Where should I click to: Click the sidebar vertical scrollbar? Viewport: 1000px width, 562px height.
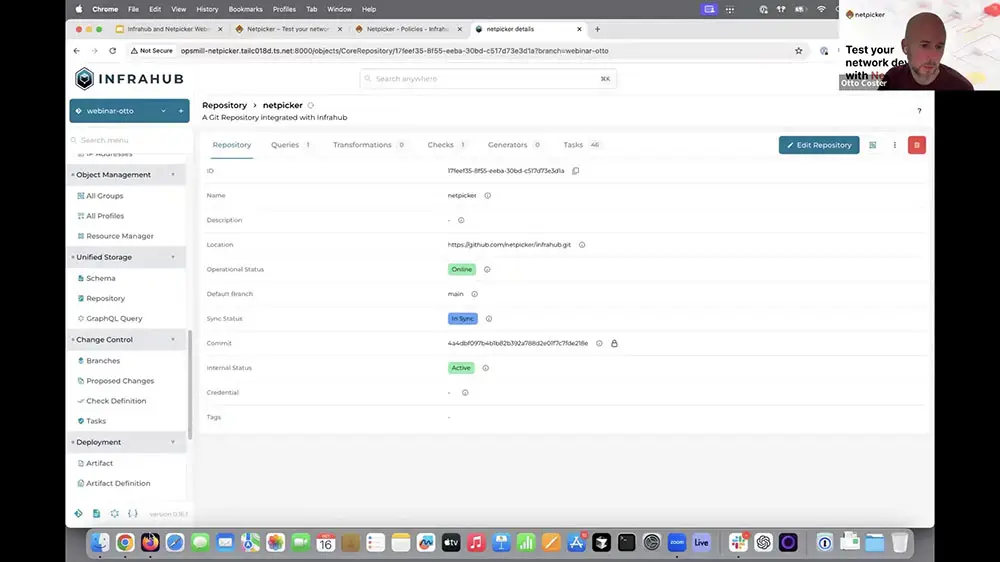pyautogui.click(x=189, y=383)
